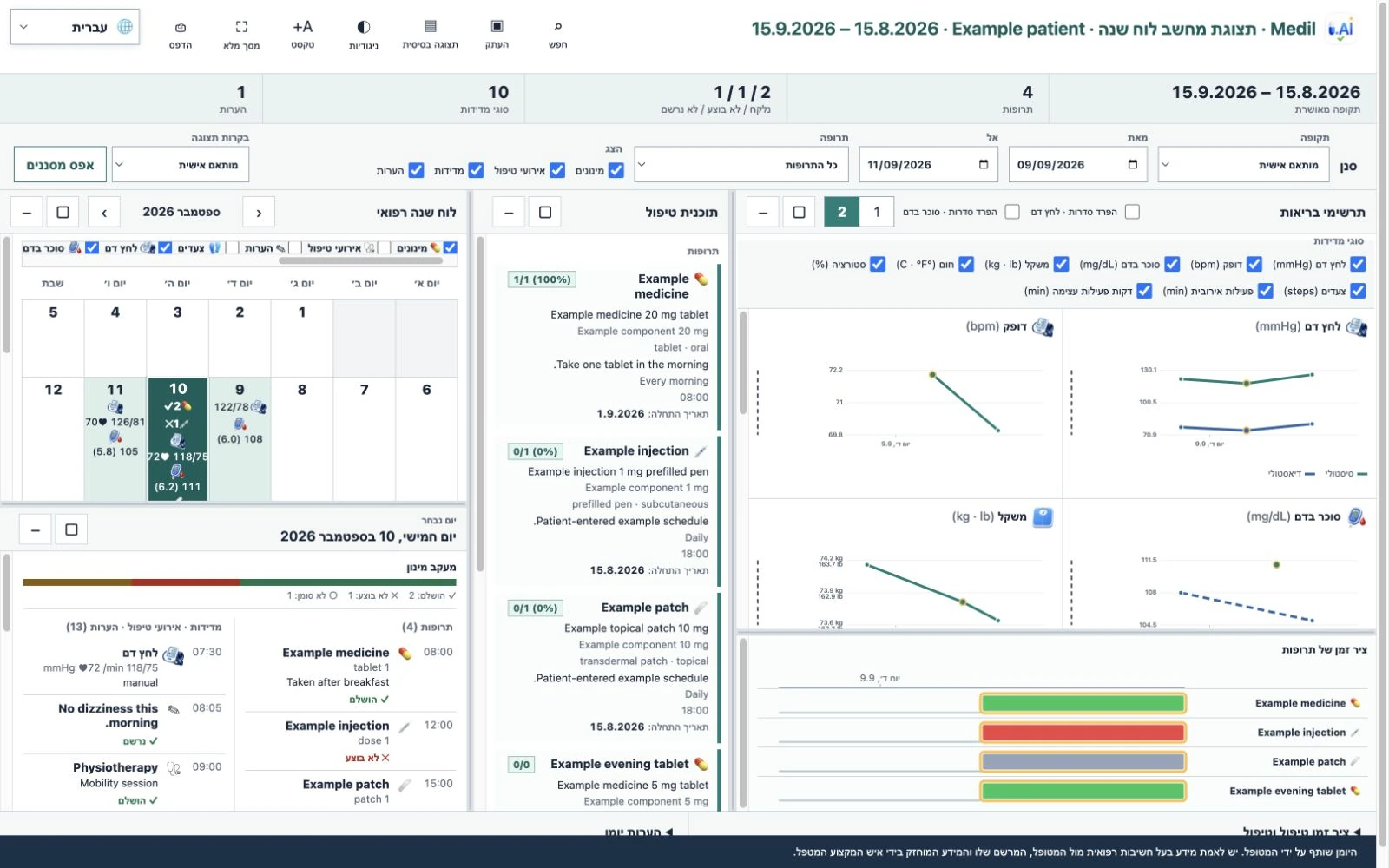The height and width of the screenshot is (868, 1389).
Task: Click the stethoscope icon beside Physiotherapy
Action: 174,768
